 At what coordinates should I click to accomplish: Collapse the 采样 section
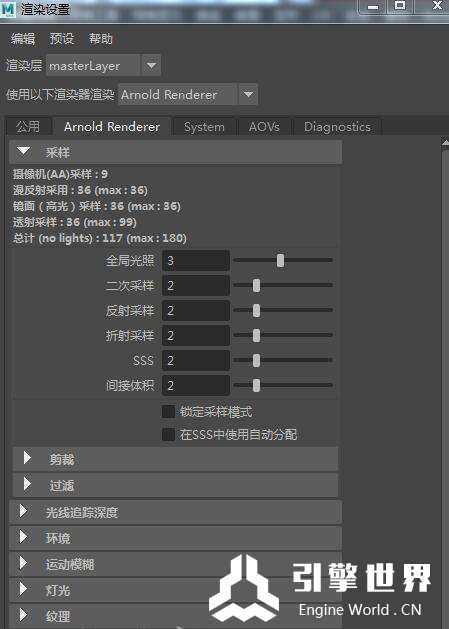click(175, 152)
